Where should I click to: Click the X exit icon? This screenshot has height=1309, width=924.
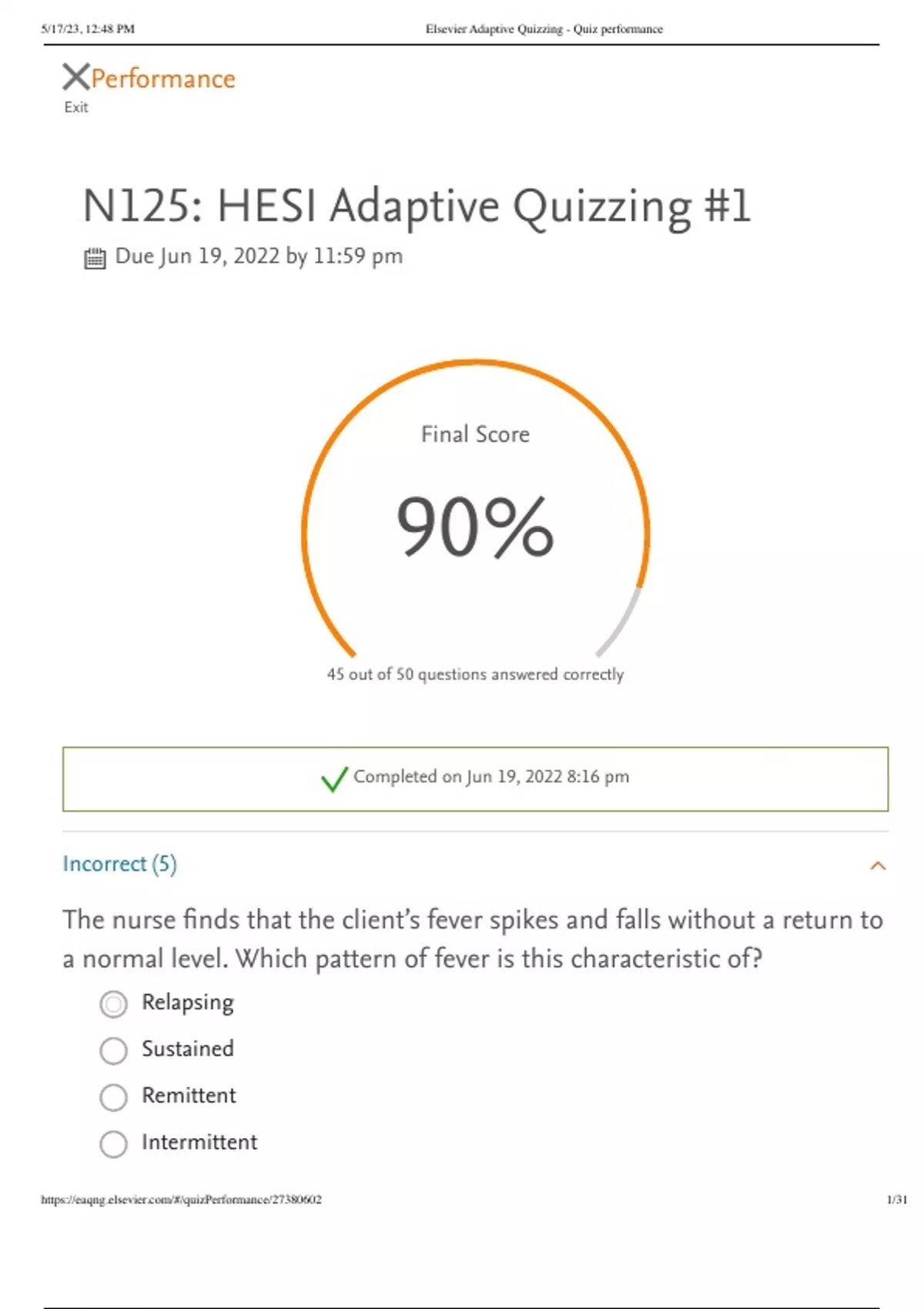75,77
